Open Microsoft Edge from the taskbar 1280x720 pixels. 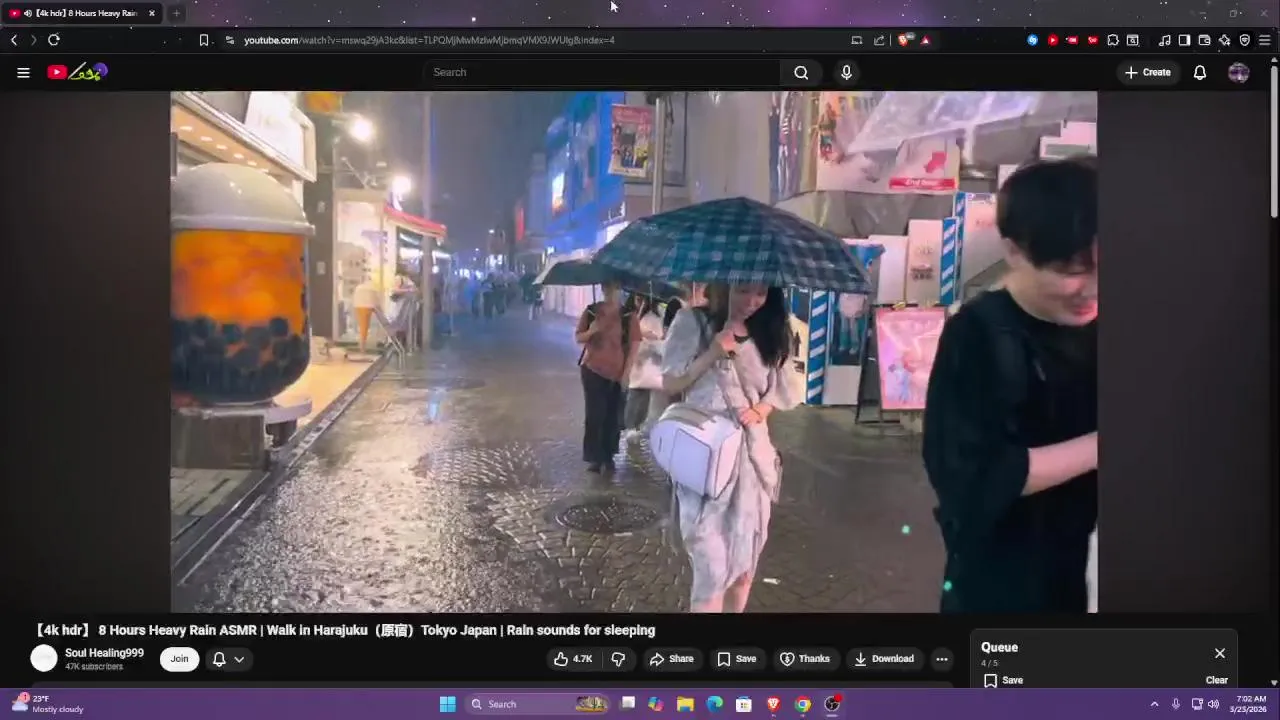coord(715,704)
